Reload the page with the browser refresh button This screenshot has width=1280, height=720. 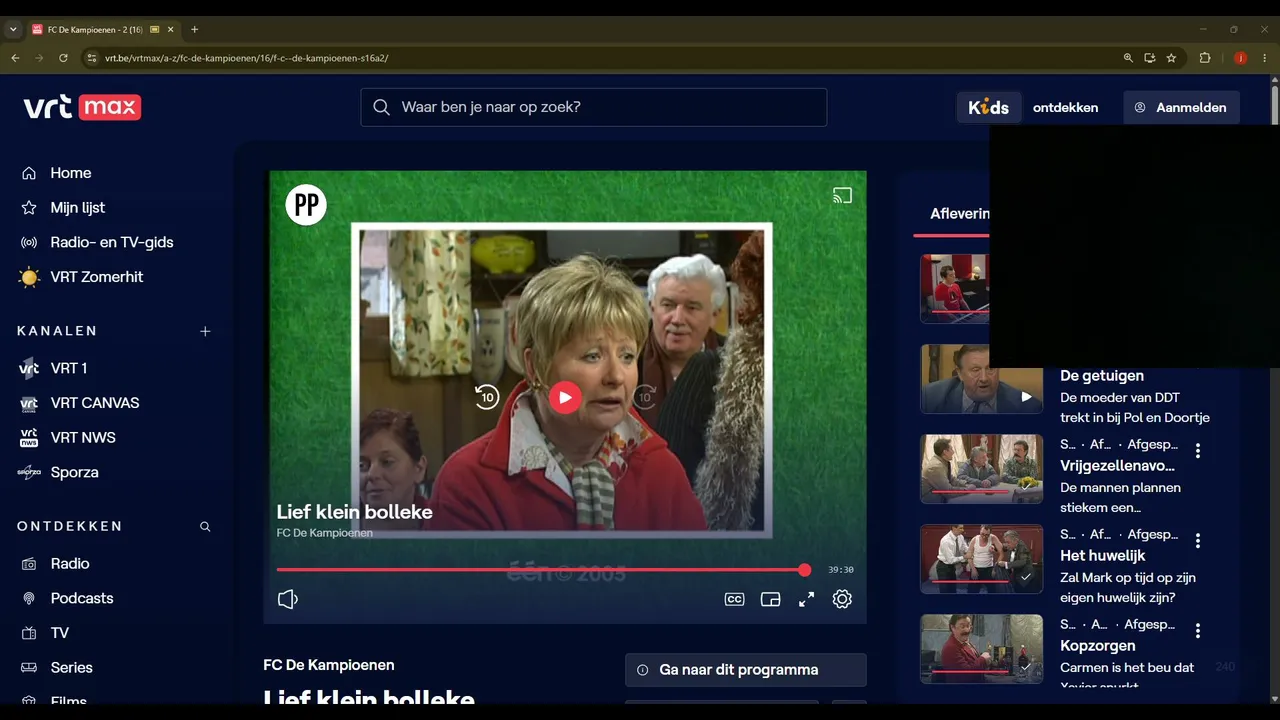coord(63,58)
